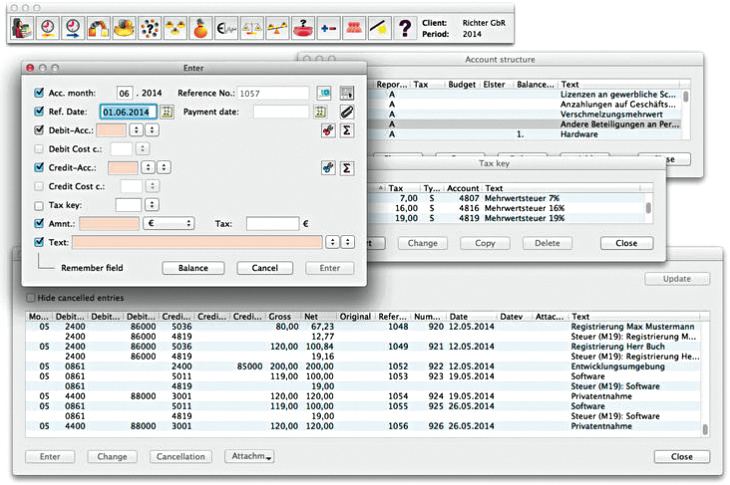This screenshot has height=485, width=730.
Task: Click the sum (Σ) icon for Debit-Acc.
Action: point(347,131)
